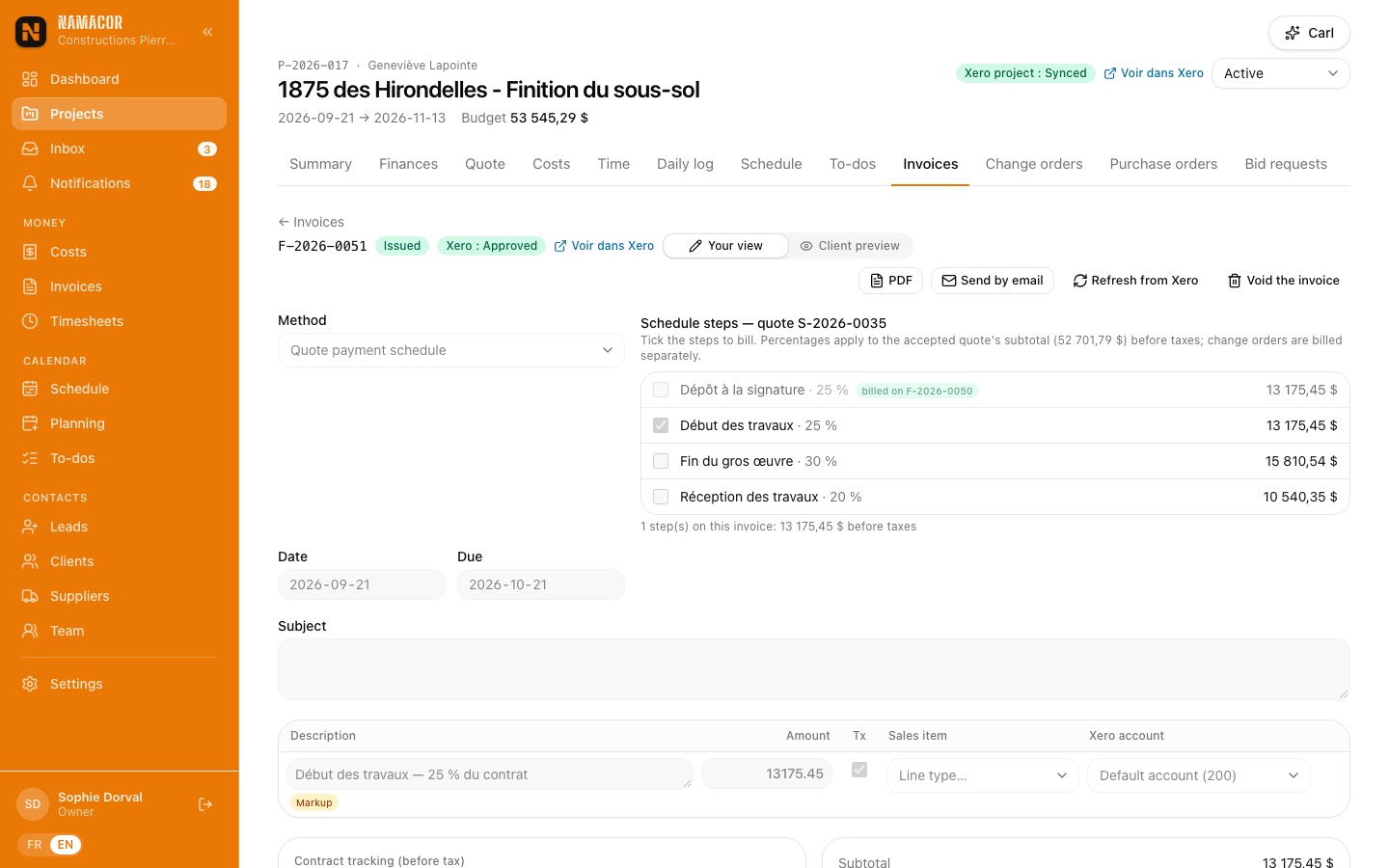Click the Due date field 2026-10-21

tap(541, 584)
